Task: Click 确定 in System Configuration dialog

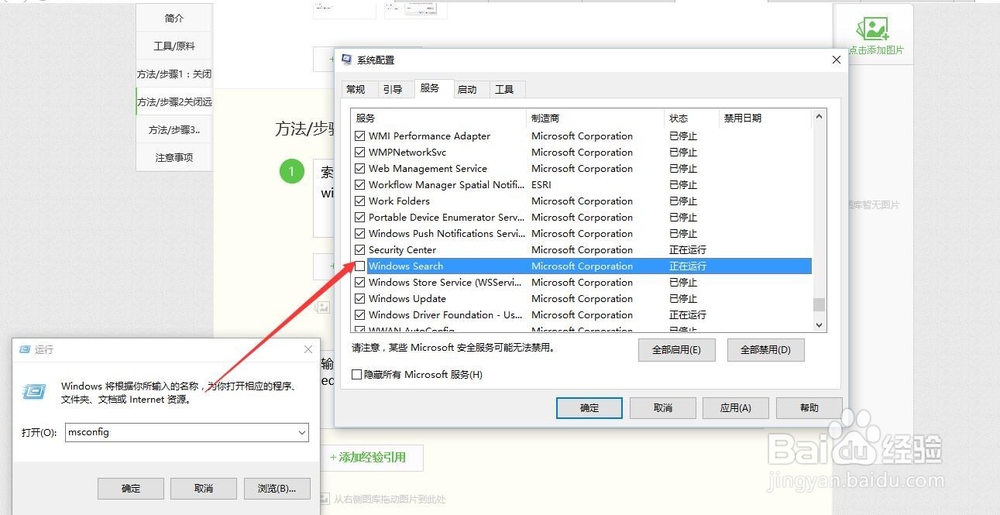Action: point(589,408)
